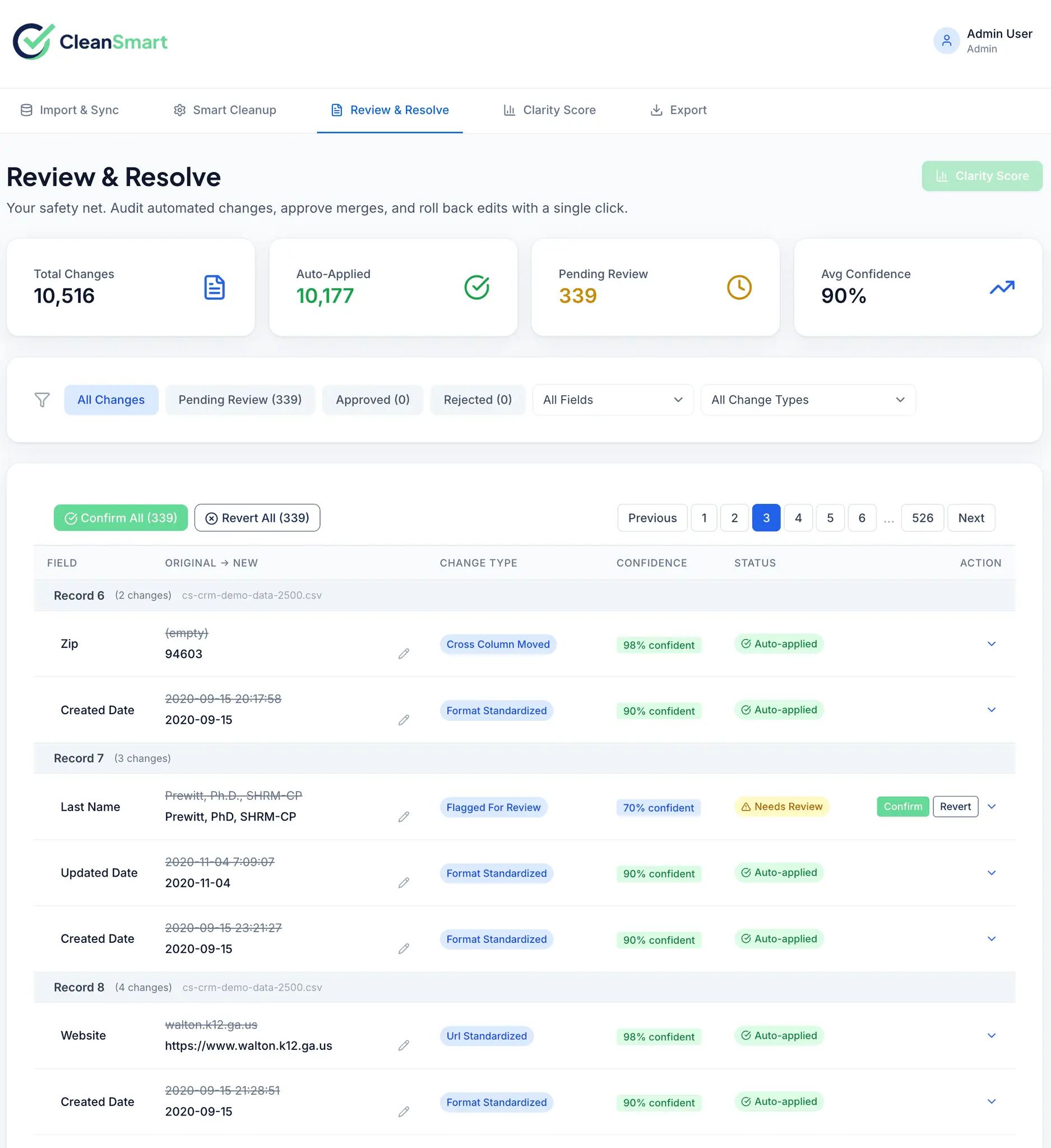This screenshot has width=1051, height=1148.
Task: Edit Record 6 Created Date pencil icon
Action: click(404, 720)
